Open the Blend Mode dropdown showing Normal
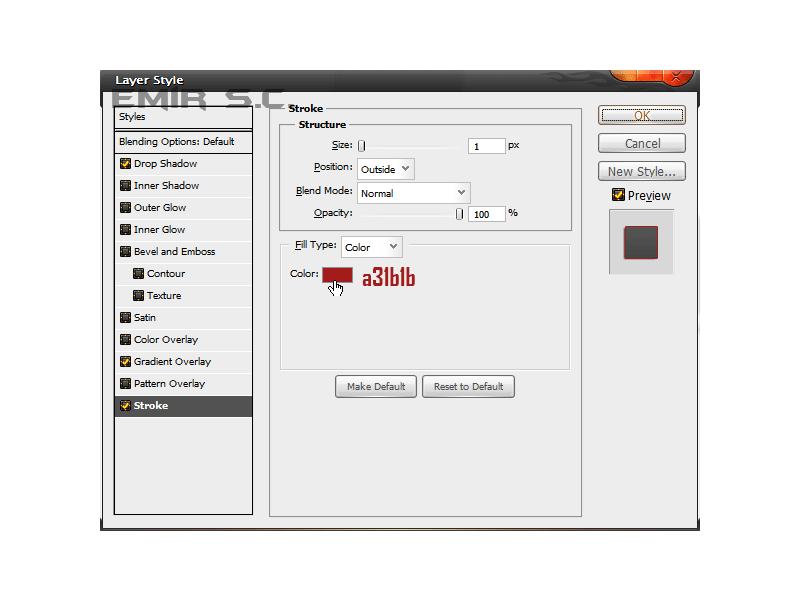Screen dimensions: 800x600 click(x=414, y=193)
